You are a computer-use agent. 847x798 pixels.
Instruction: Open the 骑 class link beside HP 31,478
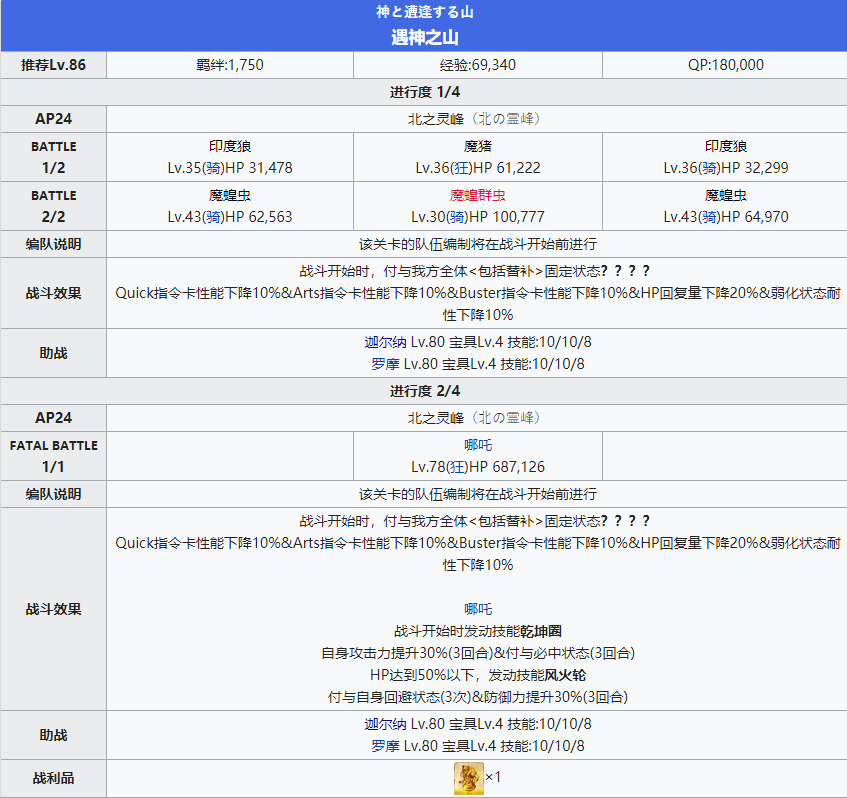[213, 169]
